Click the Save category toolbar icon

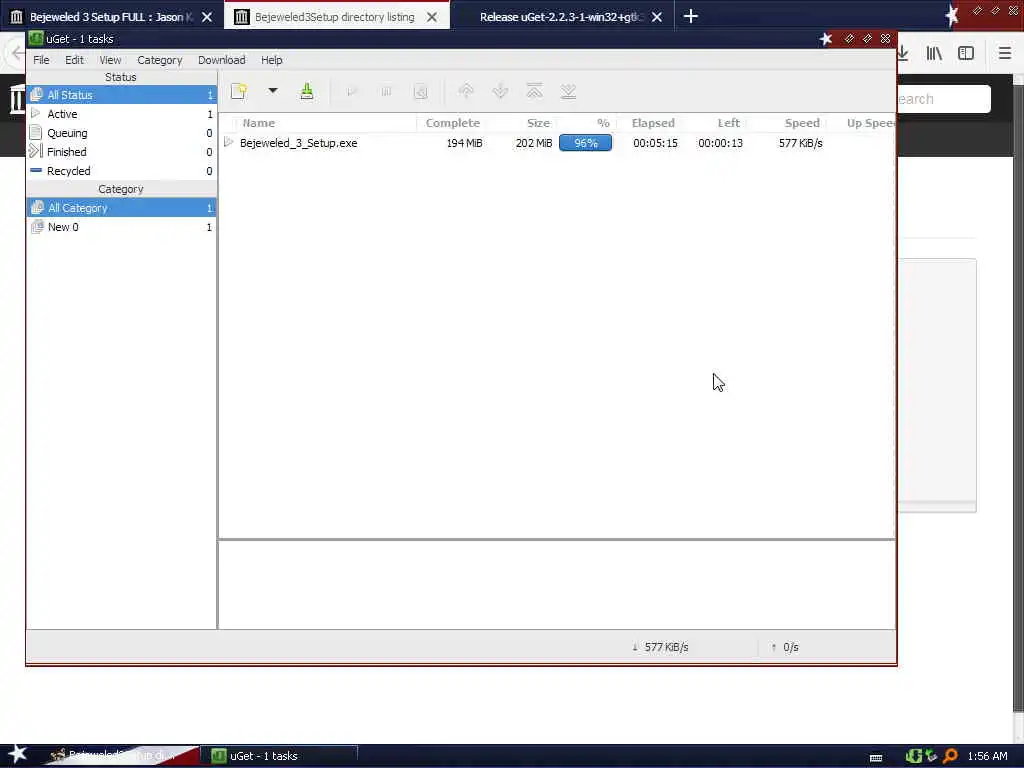[307, 91]
